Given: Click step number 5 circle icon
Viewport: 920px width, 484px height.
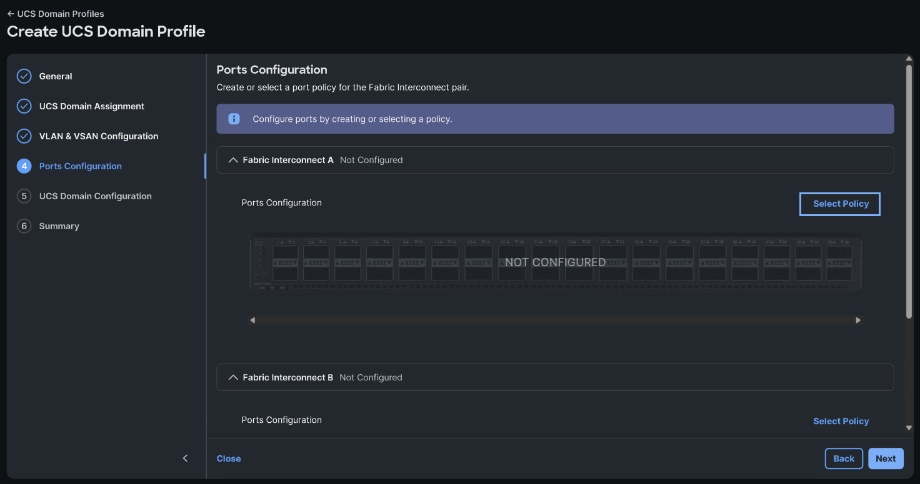Looking at the screenshot, I should (x=24, y=196).
